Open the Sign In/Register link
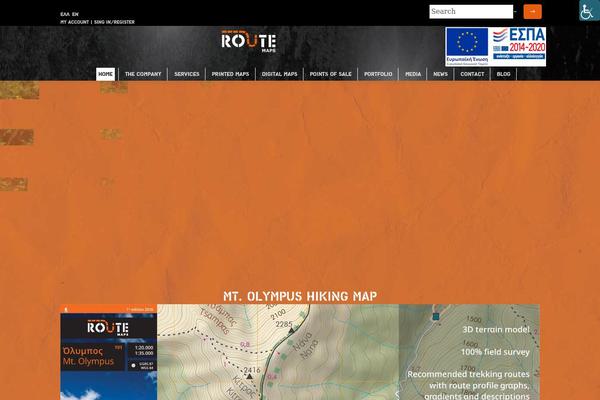The width and height of the screenshot is (600, 400). point(114,21)
